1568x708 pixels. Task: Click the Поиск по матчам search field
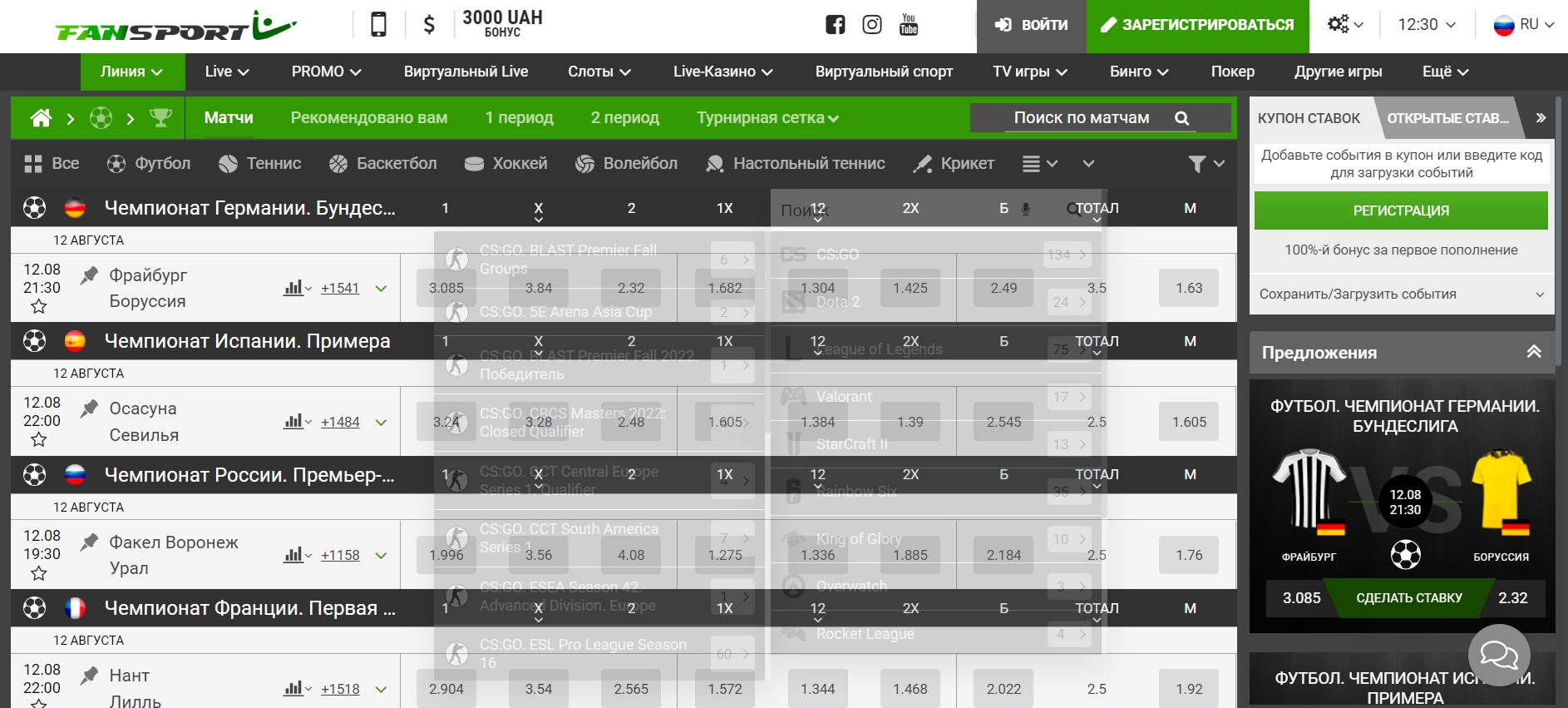pyautogui.click(x=1082, y=118)
